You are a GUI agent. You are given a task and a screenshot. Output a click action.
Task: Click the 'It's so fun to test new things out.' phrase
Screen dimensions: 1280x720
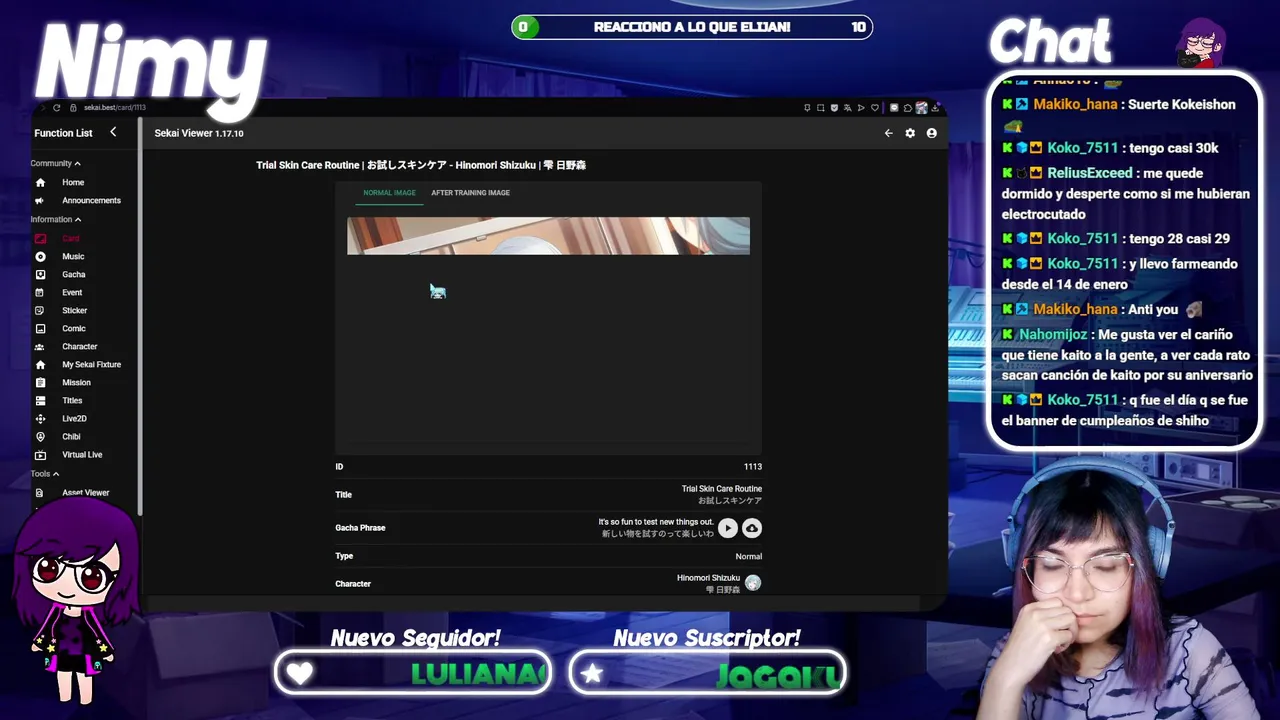coord(656,522)
